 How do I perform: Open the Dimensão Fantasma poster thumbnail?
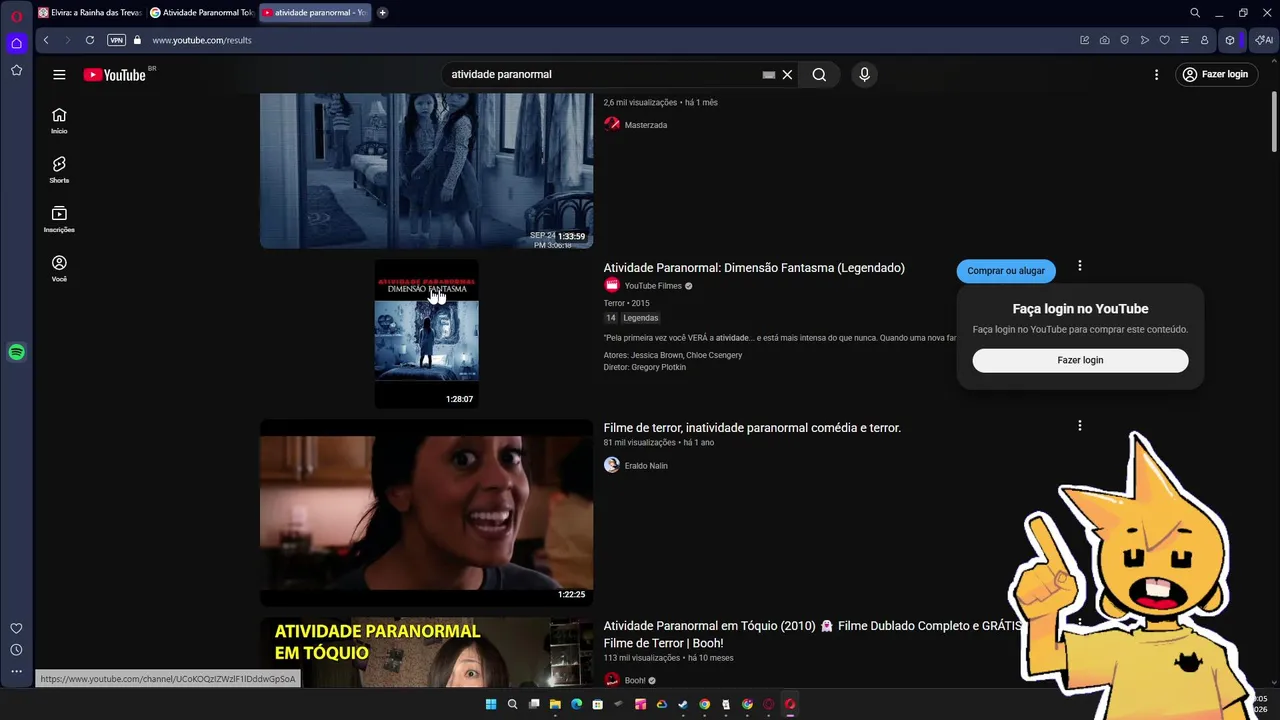(x=426, y=334)
